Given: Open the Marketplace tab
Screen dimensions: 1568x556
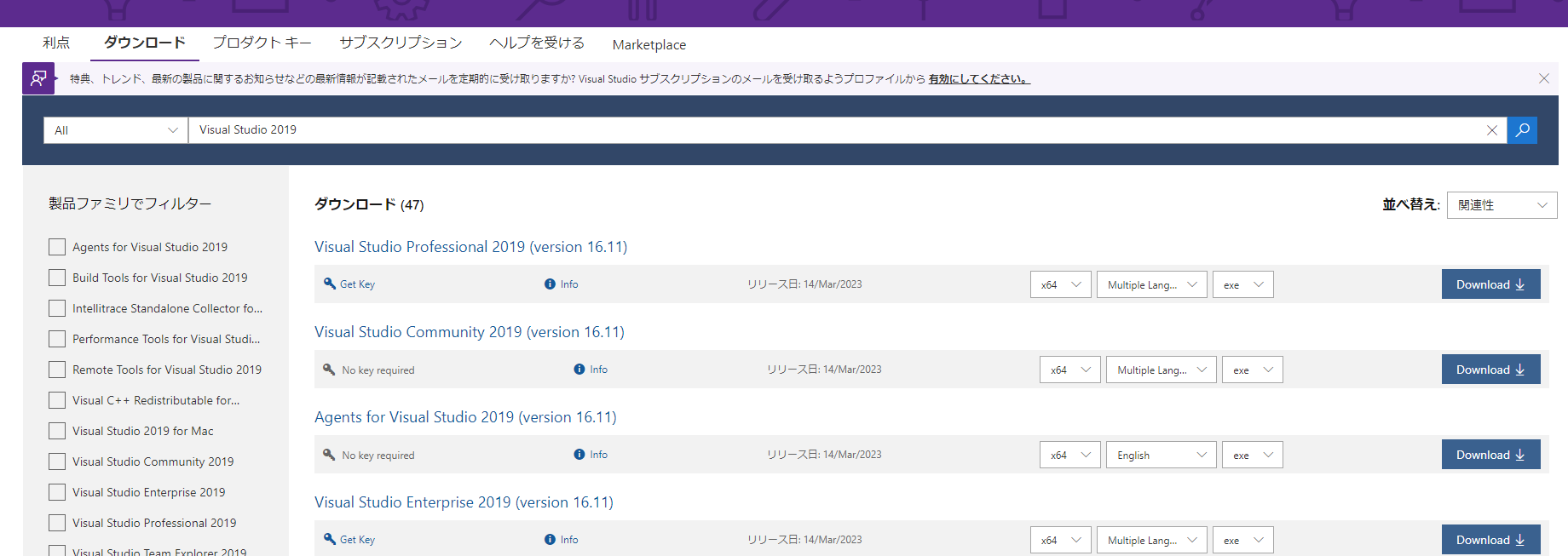Looking at the screenshot, I should pos(649,44).
